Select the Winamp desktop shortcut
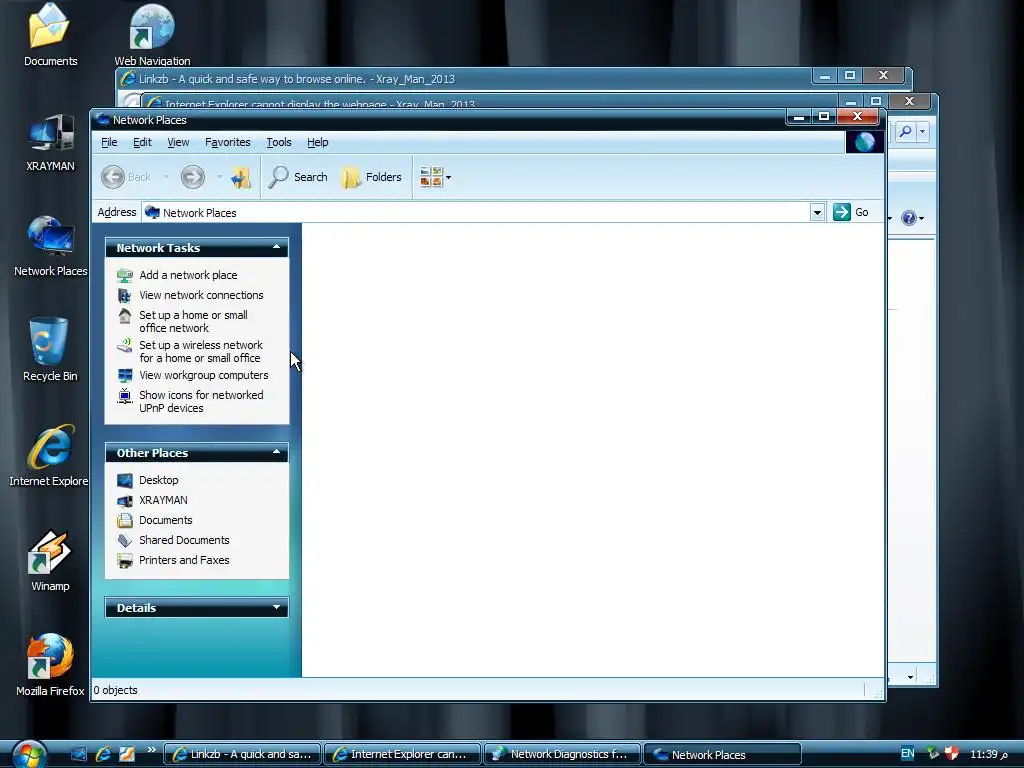1024x768 pixels. pyautogui.click(x=50, y=560)
